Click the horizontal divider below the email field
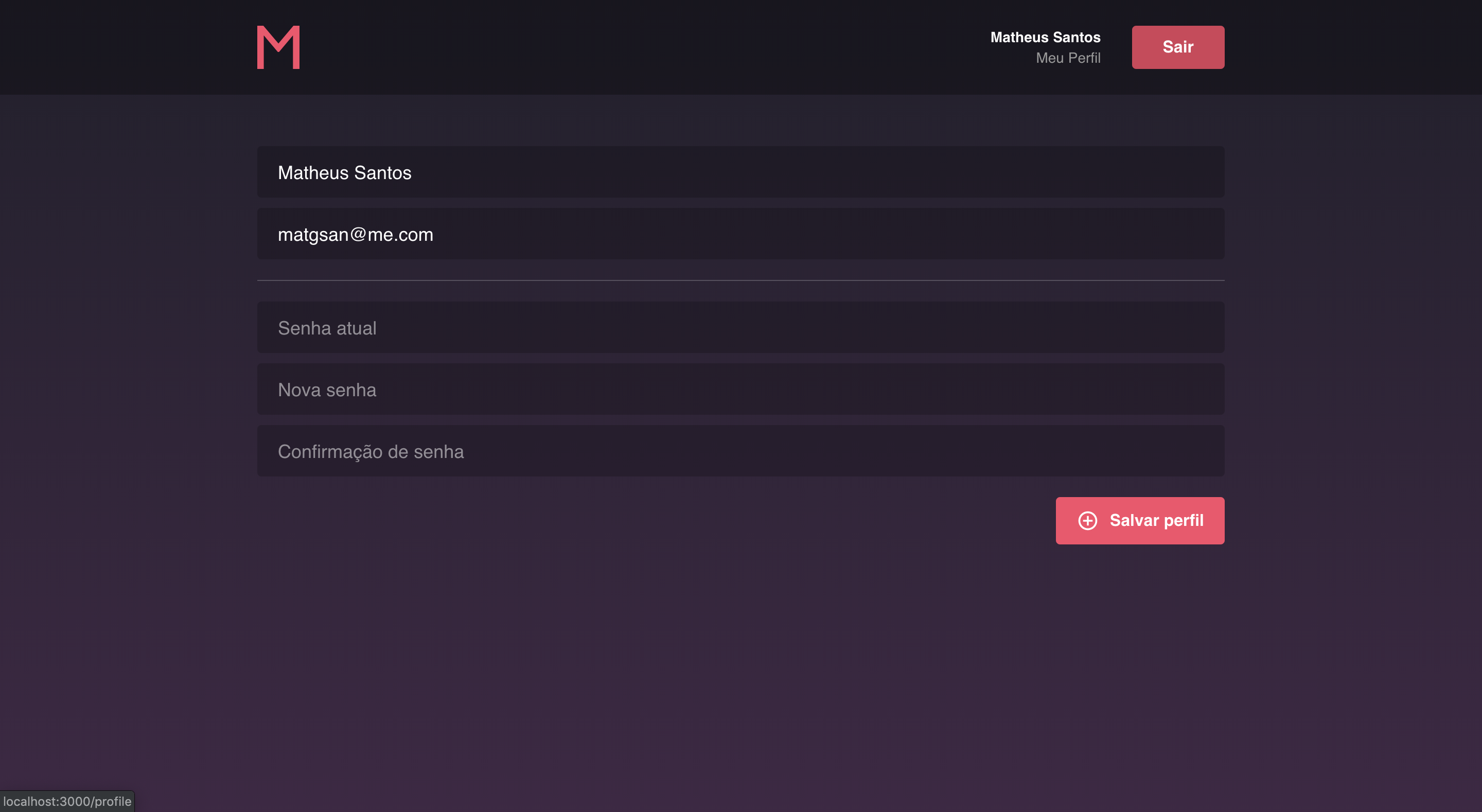Screen dimensions: 1482x812 coord(740,280)
